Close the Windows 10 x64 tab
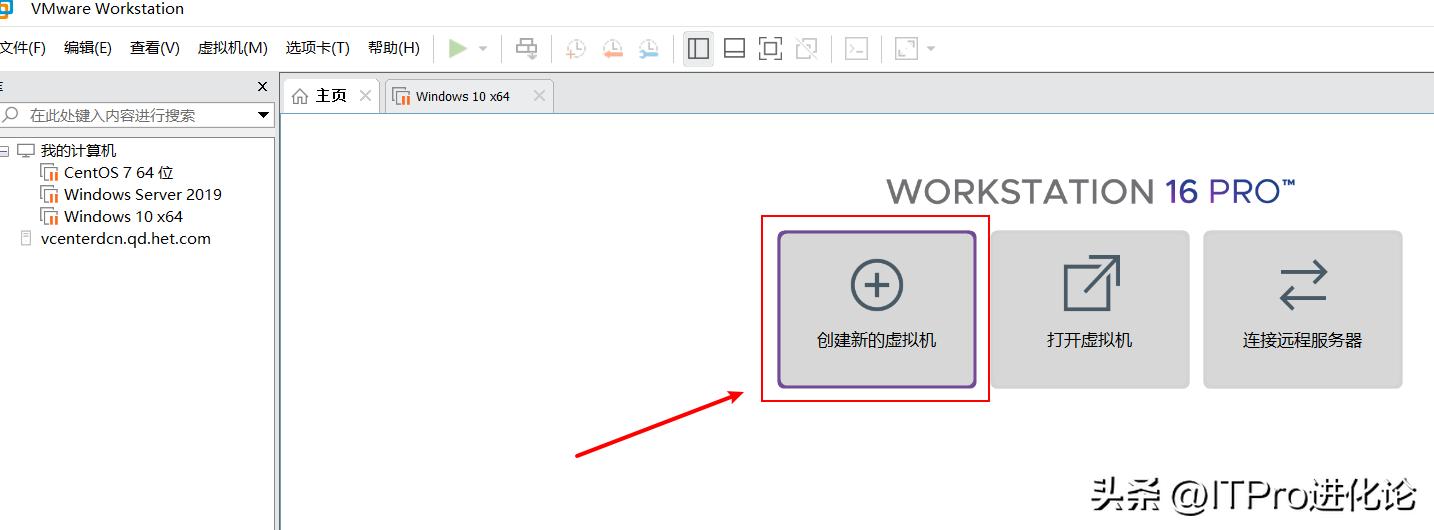The width and height of the screenshot is (1434, 530). [539, 96]
